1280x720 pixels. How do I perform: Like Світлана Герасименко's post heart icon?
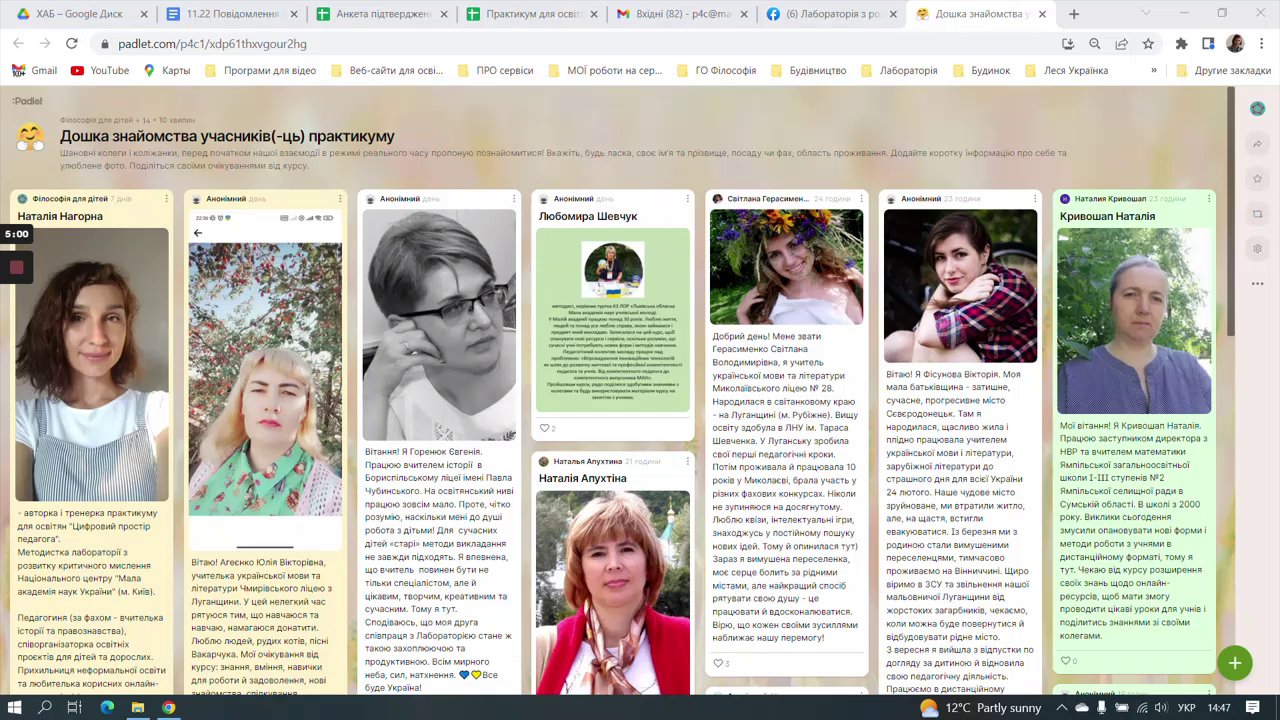click(x=718, y=663)
